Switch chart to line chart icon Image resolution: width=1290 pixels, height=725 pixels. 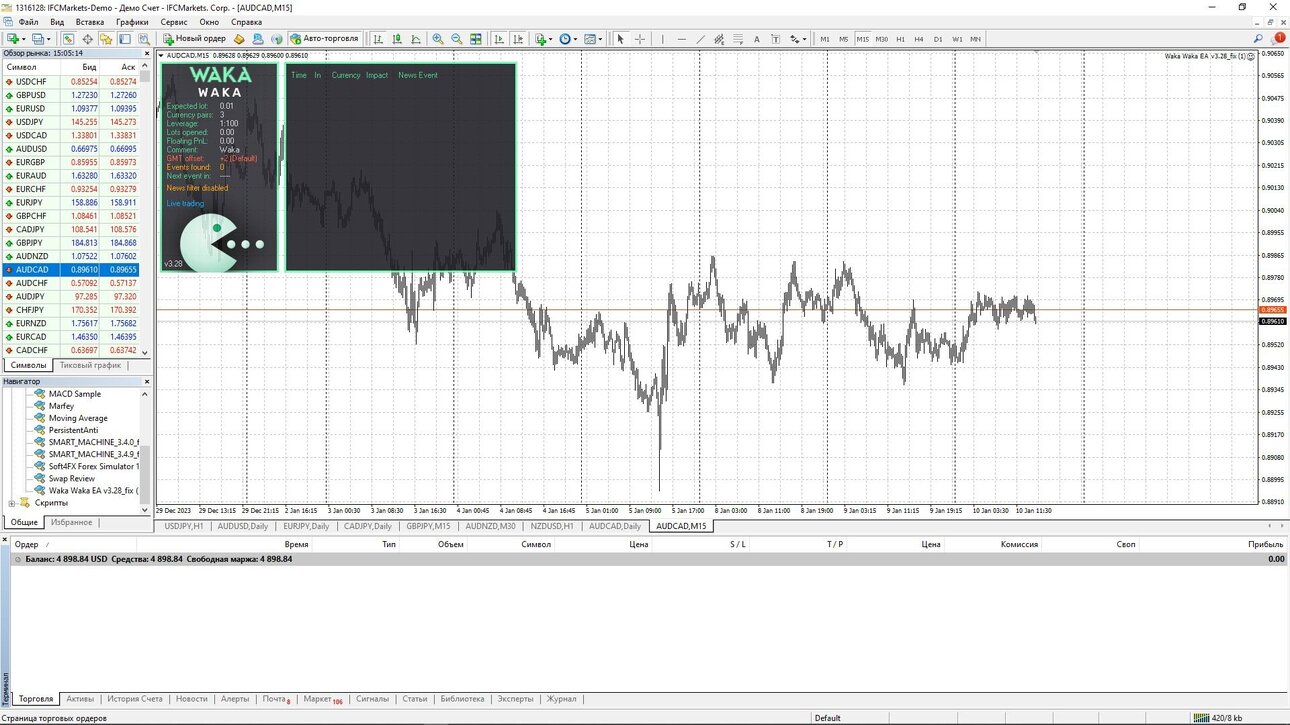point(416,39)
